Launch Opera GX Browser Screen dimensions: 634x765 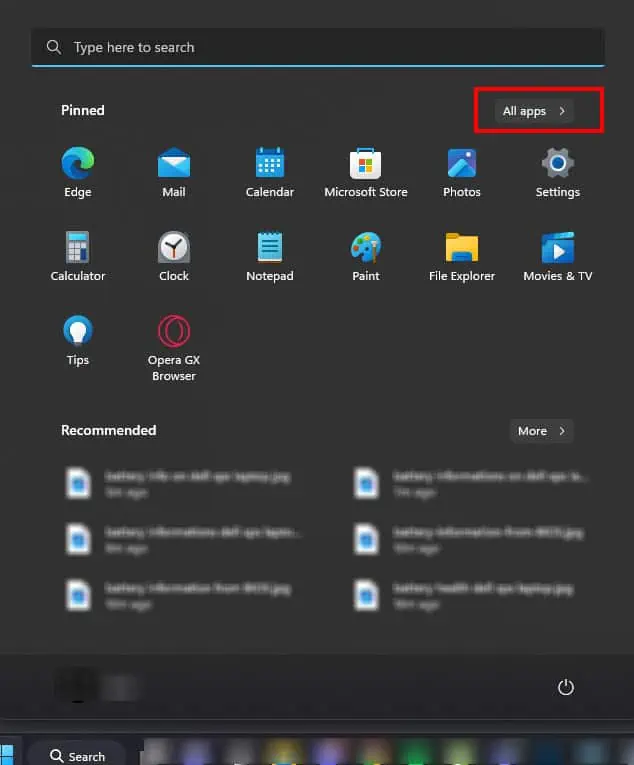(174, 348)
